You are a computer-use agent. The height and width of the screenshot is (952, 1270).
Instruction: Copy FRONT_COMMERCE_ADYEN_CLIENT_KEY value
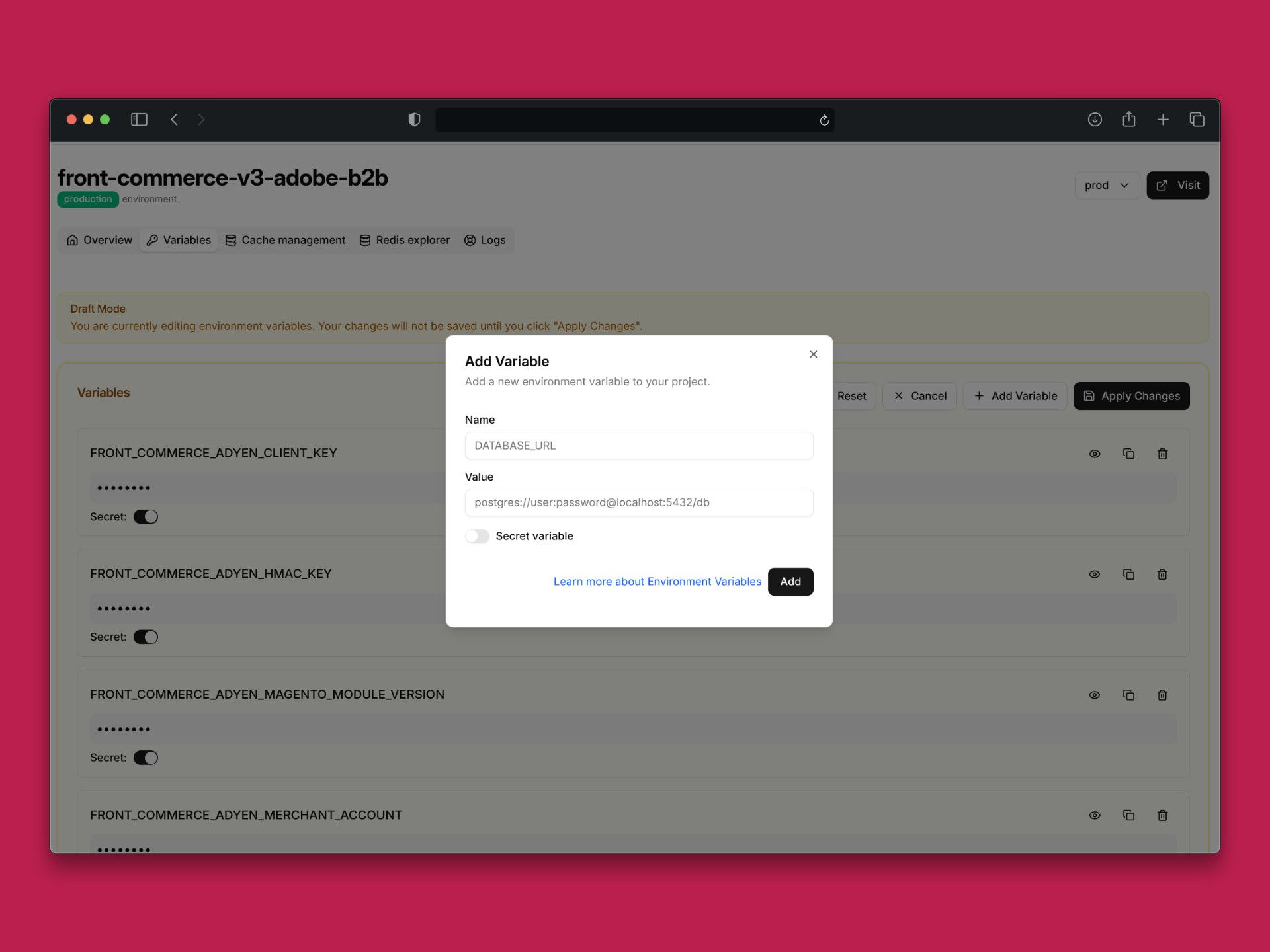pyautogui.click(x=1128, y=454)
